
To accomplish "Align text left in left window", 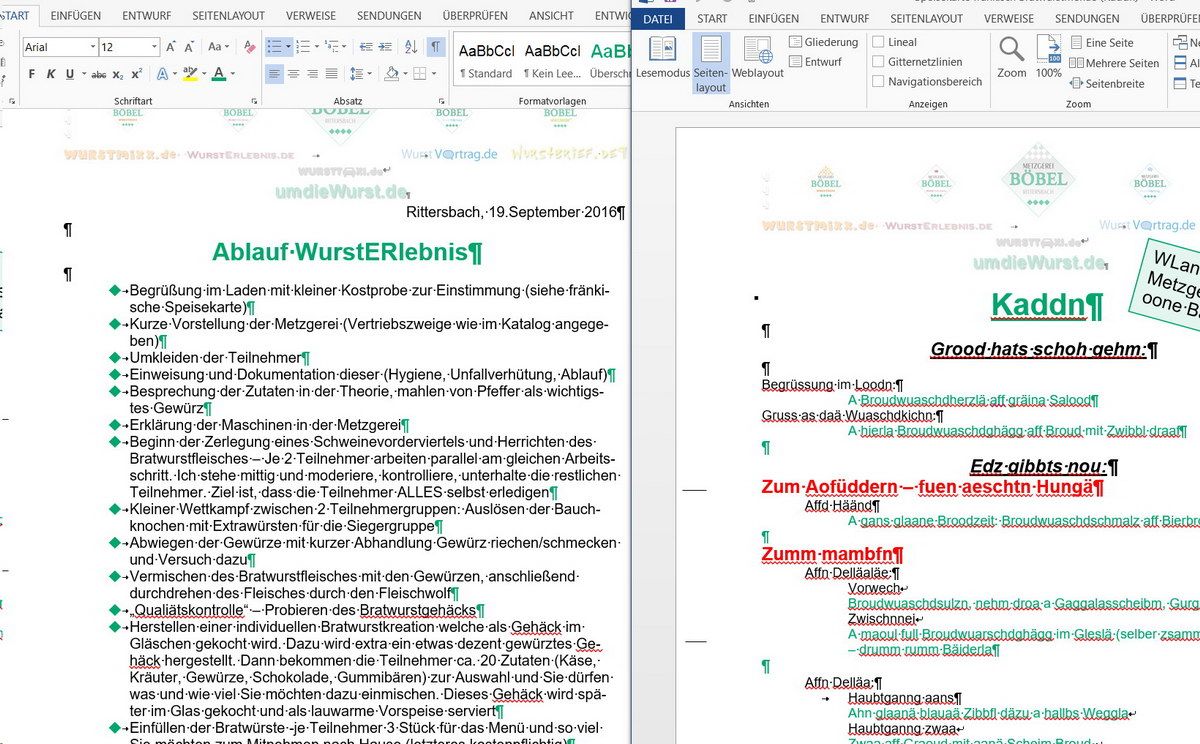I will pyautogui.click(x=275, y=74).
